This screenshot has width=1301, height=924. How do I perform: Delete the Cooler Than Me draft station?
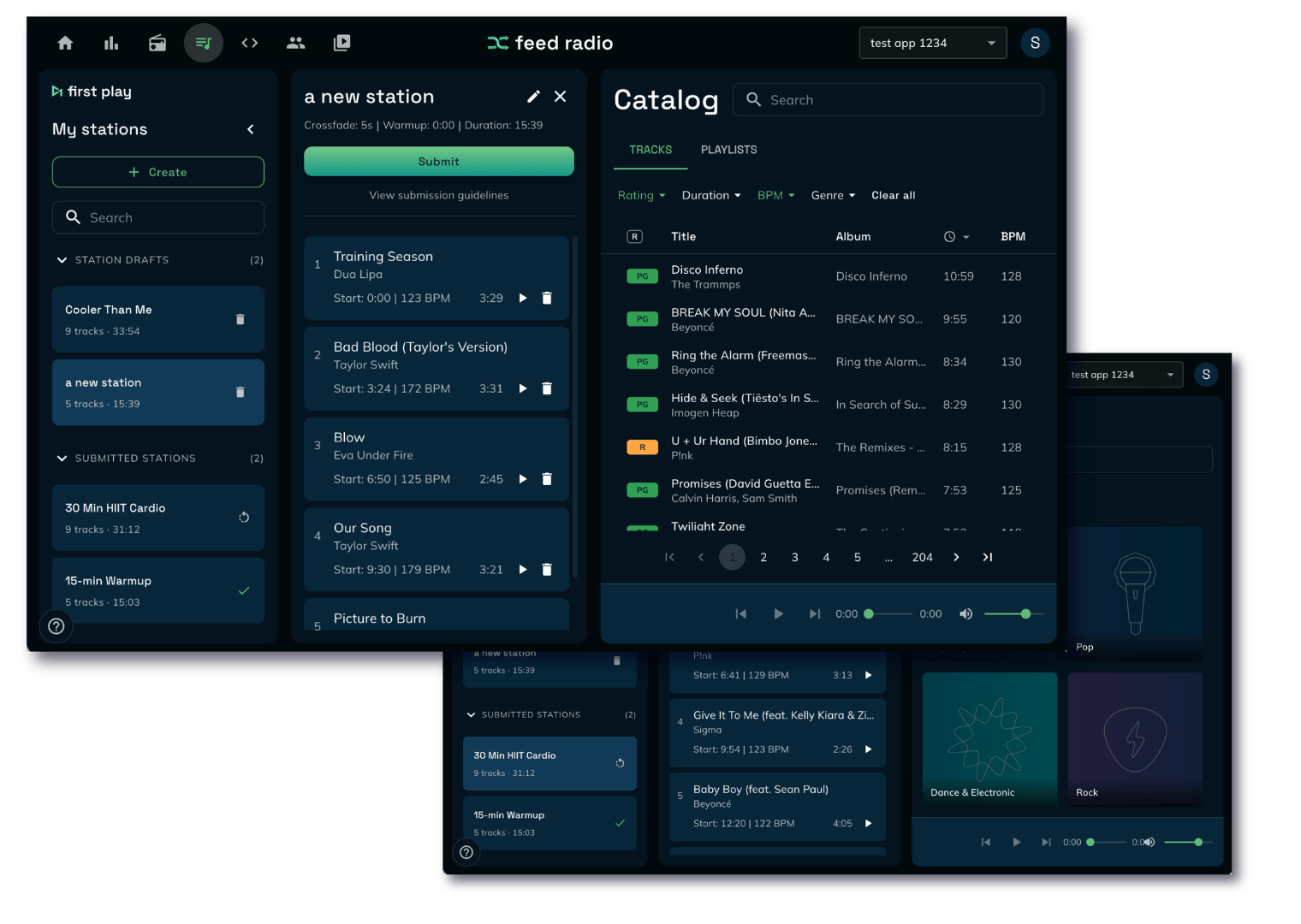click(240, 319)
